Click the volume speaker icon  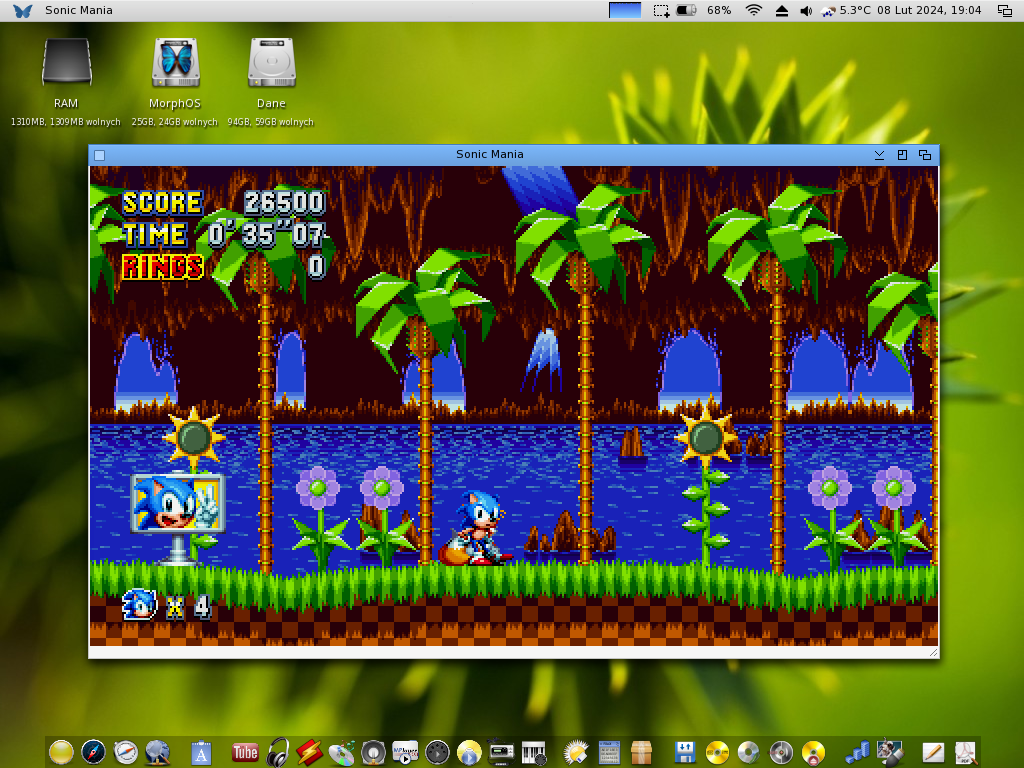(x=807, y=10)
